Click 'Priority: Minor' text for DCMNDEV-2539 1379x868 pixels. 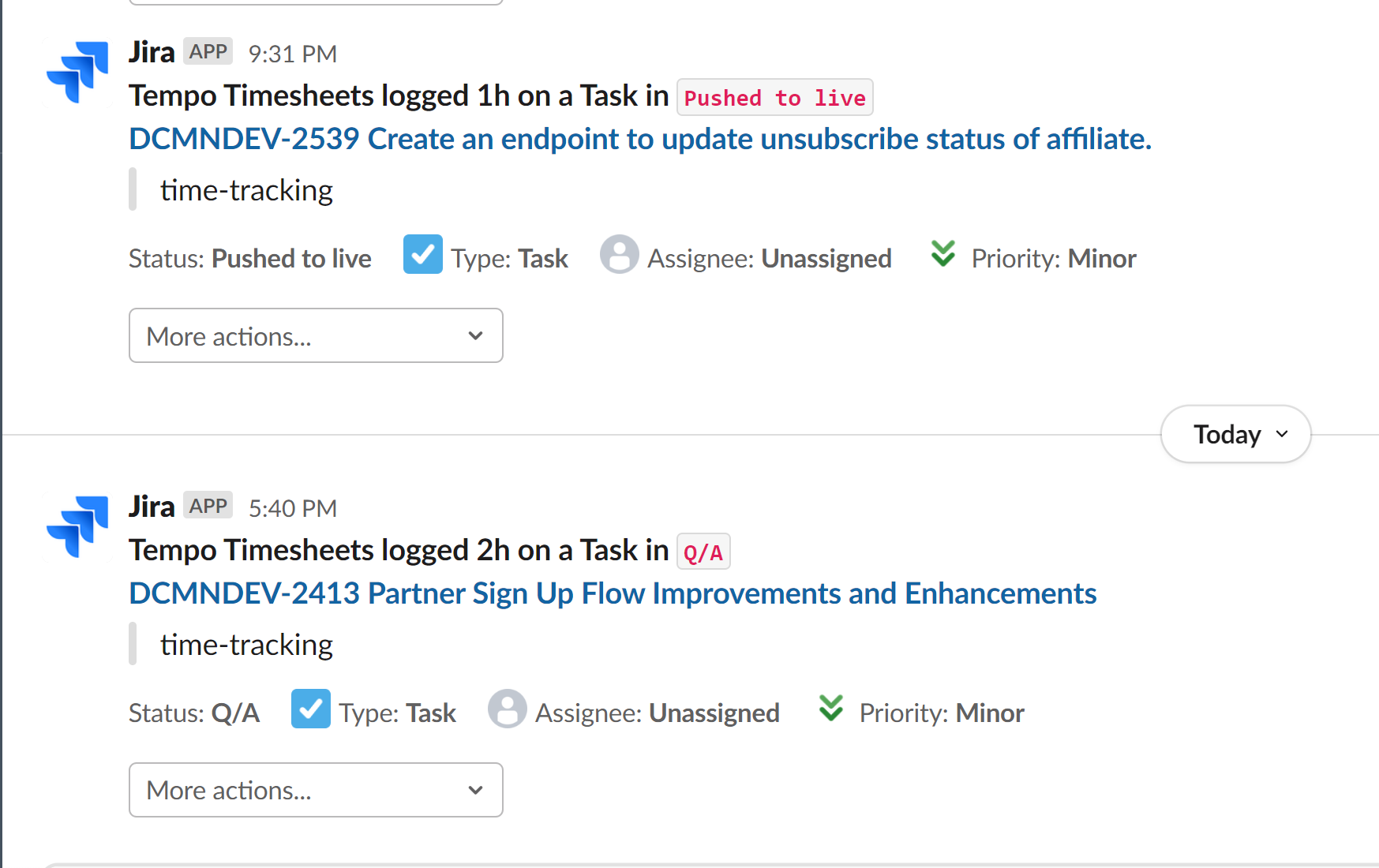click(1054, 258)
